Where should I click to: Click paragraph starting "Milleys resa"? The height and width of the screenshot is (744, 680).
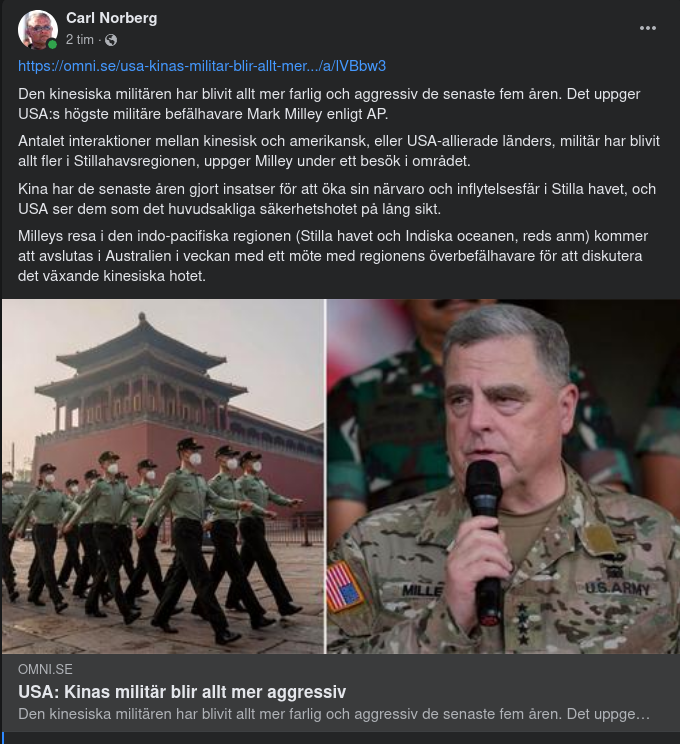click(333, 256)
